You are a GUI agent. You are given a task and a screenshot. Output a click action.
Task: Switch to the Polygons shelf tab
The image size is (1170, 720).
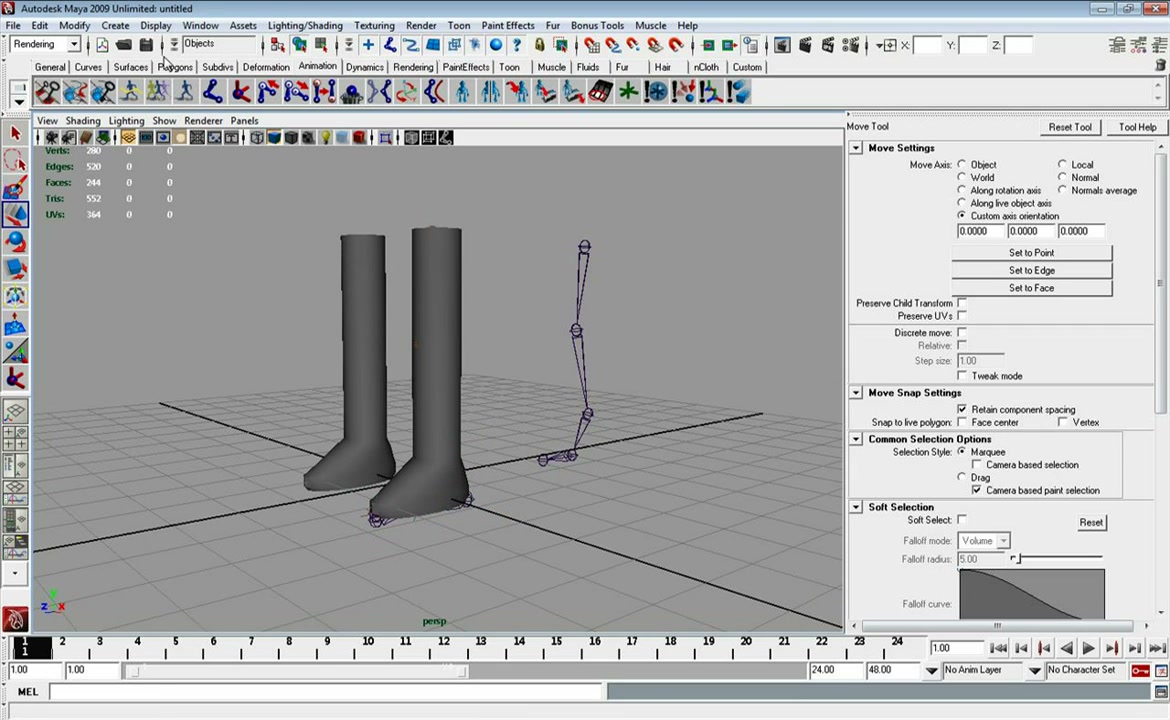pyautogui.click(x=175, y=67)
